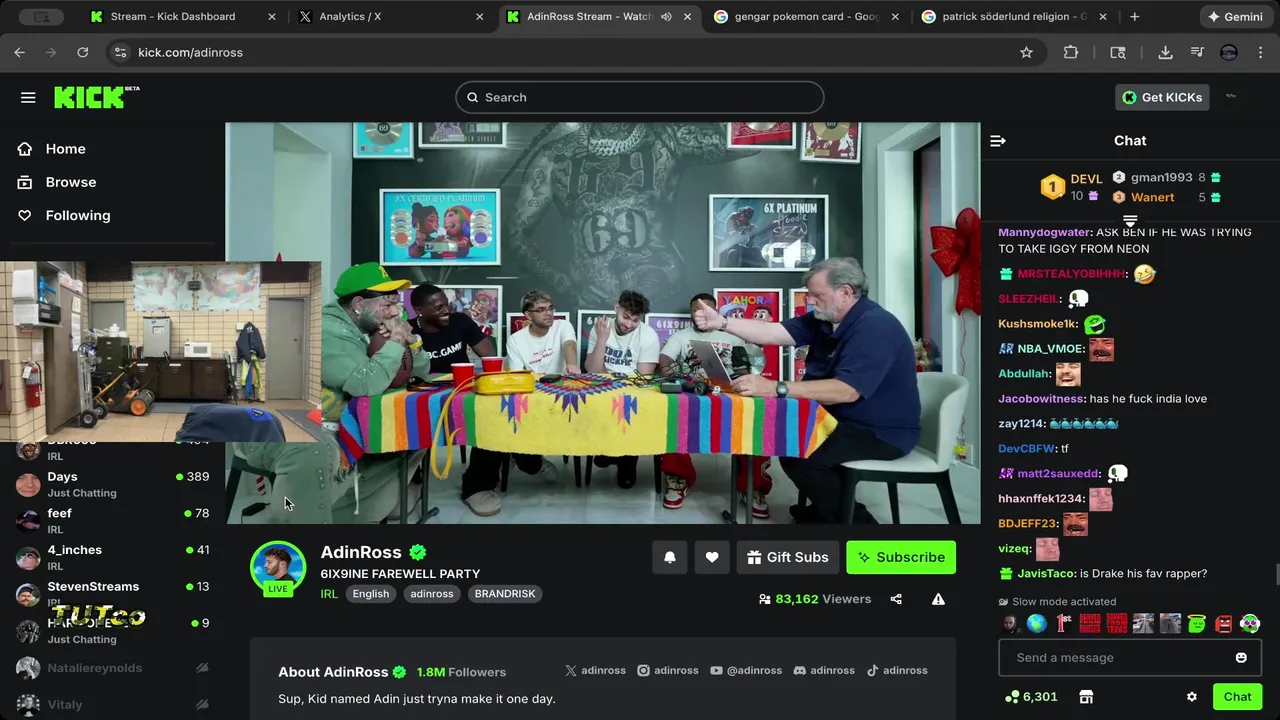Focus the Search field

(640, 97)
